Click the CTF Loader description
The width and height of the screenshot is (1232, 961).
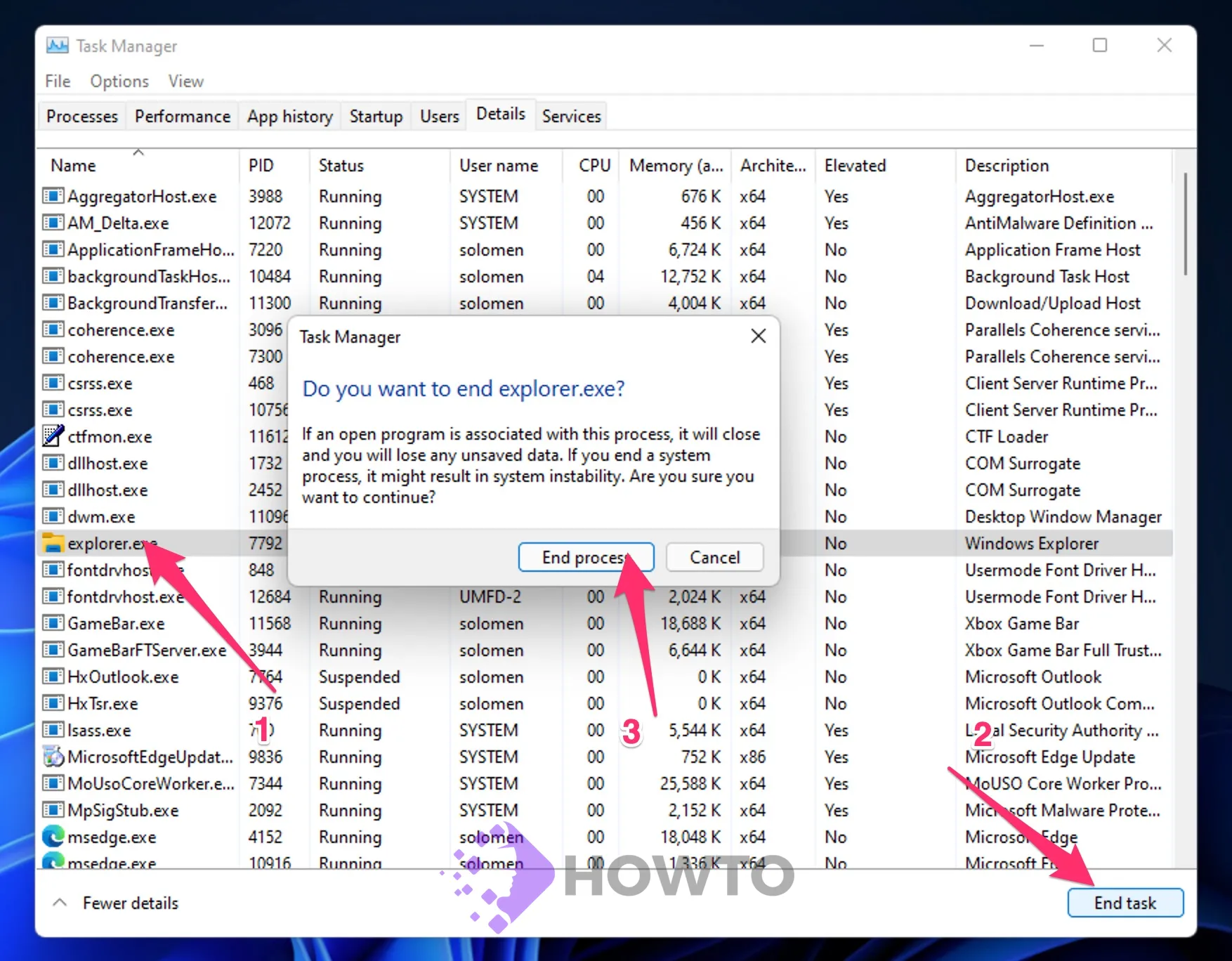(x=1007, y=436)
